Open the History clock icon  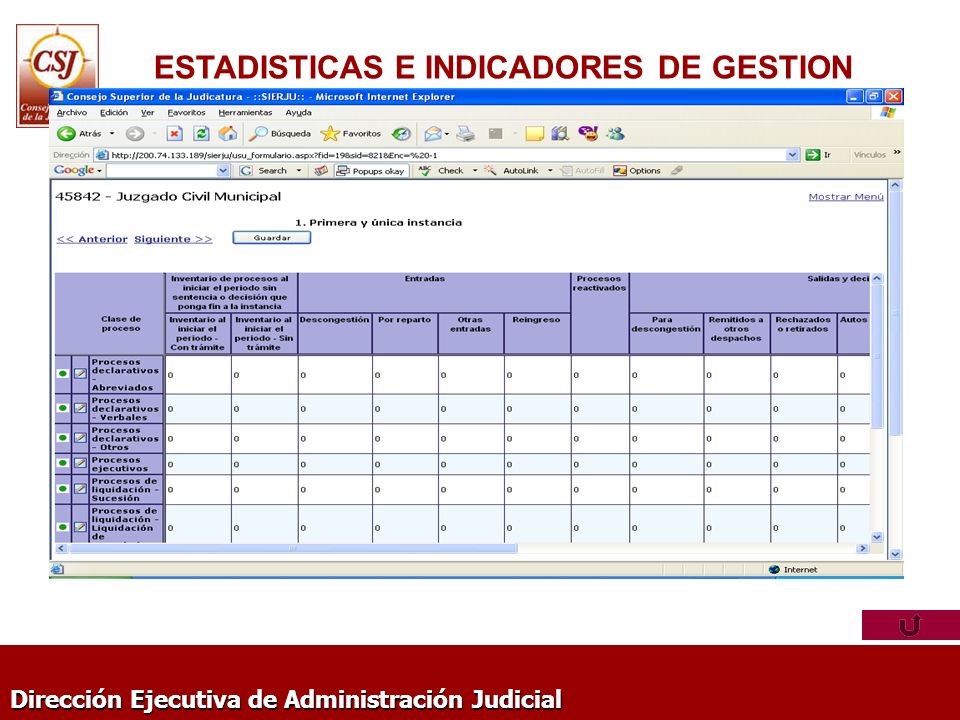pyautogui.click(x=401, y=133)
